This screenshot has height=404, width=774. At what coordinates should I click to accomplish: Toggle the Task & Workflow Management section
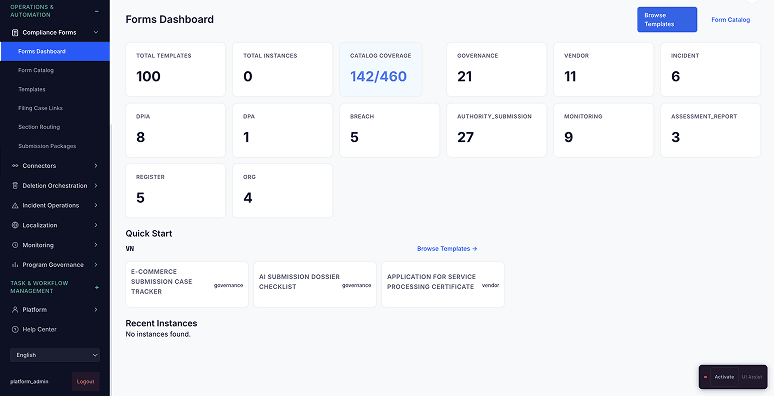click(x=96, y=287)
